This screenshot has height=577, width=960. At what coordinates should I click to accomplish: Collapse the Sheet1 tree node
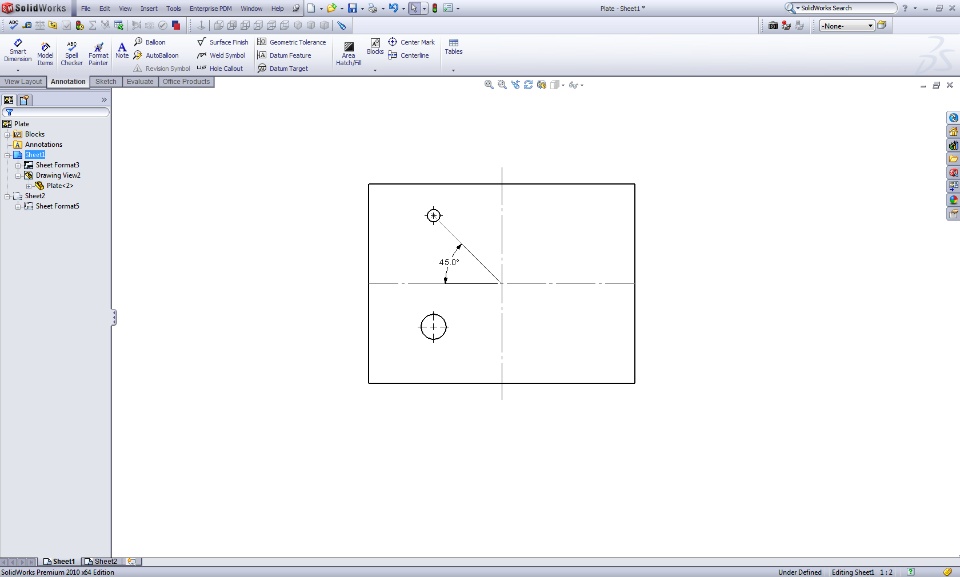[7, 156]
